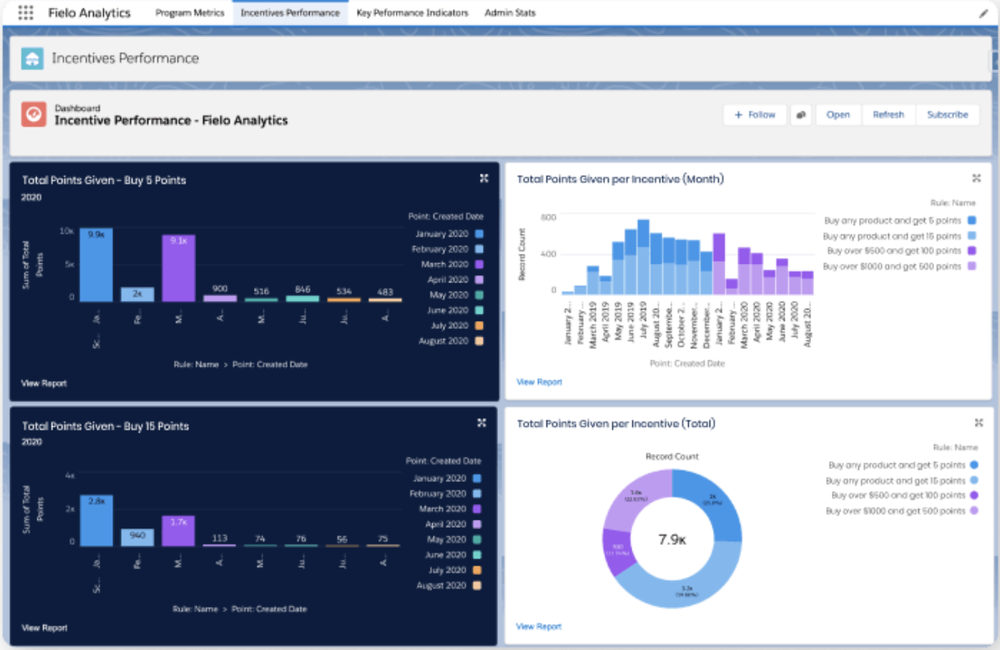Click 'get 5 points' dot in donut chart legend

974,465
